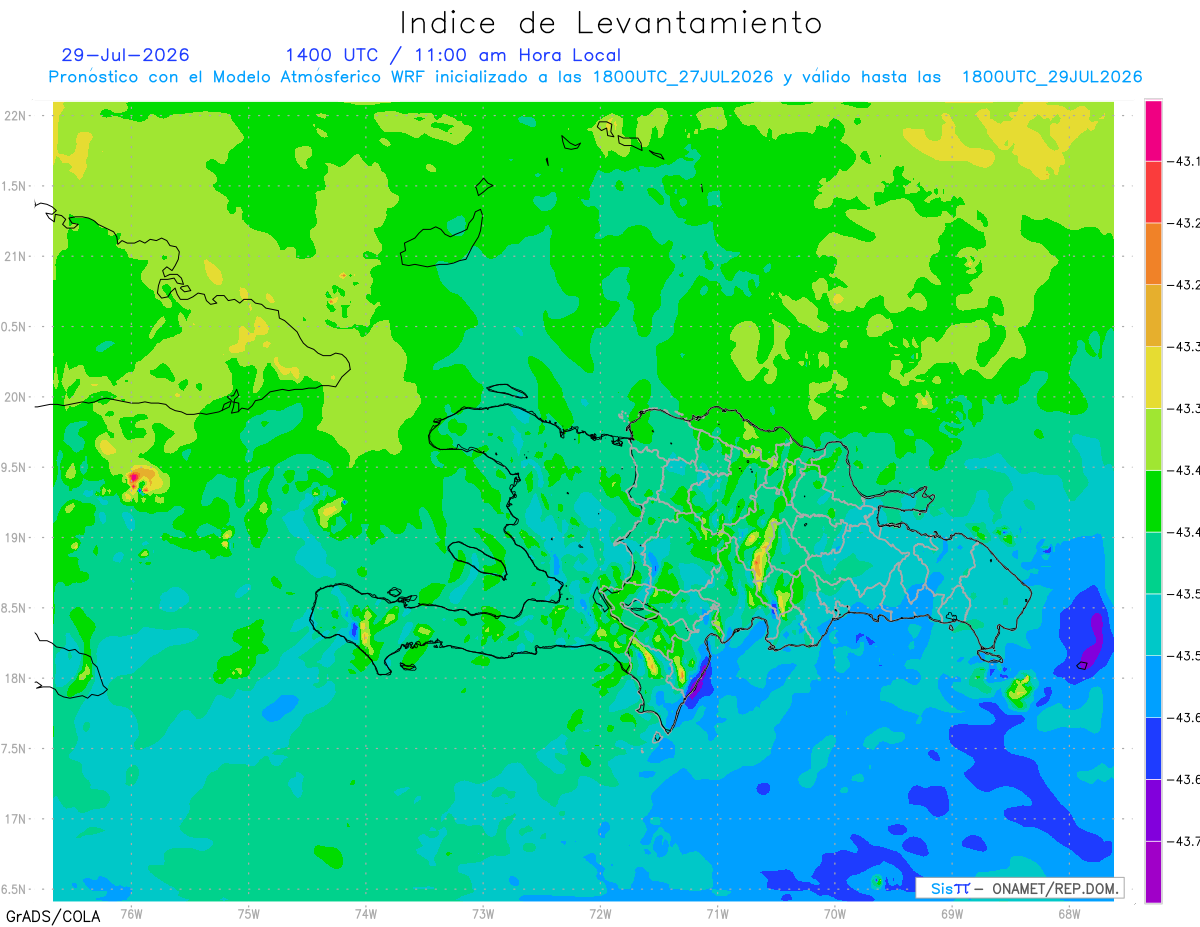
Task: Select the red legend color band
Action: (1153, 191)
